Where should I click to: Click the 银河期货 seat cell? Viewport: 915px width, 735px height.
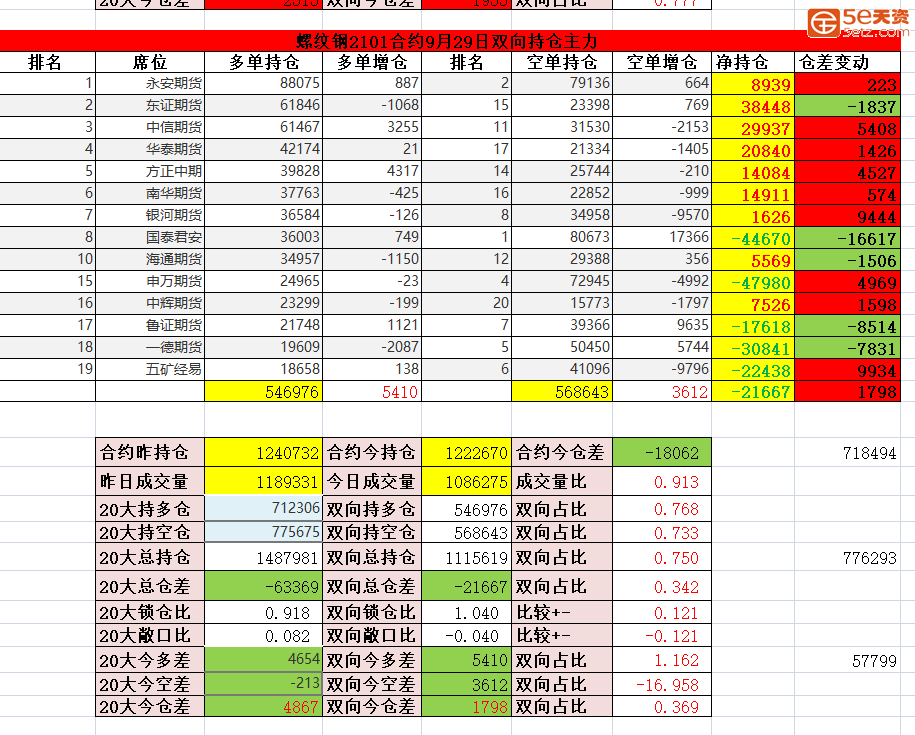[150, 215]
